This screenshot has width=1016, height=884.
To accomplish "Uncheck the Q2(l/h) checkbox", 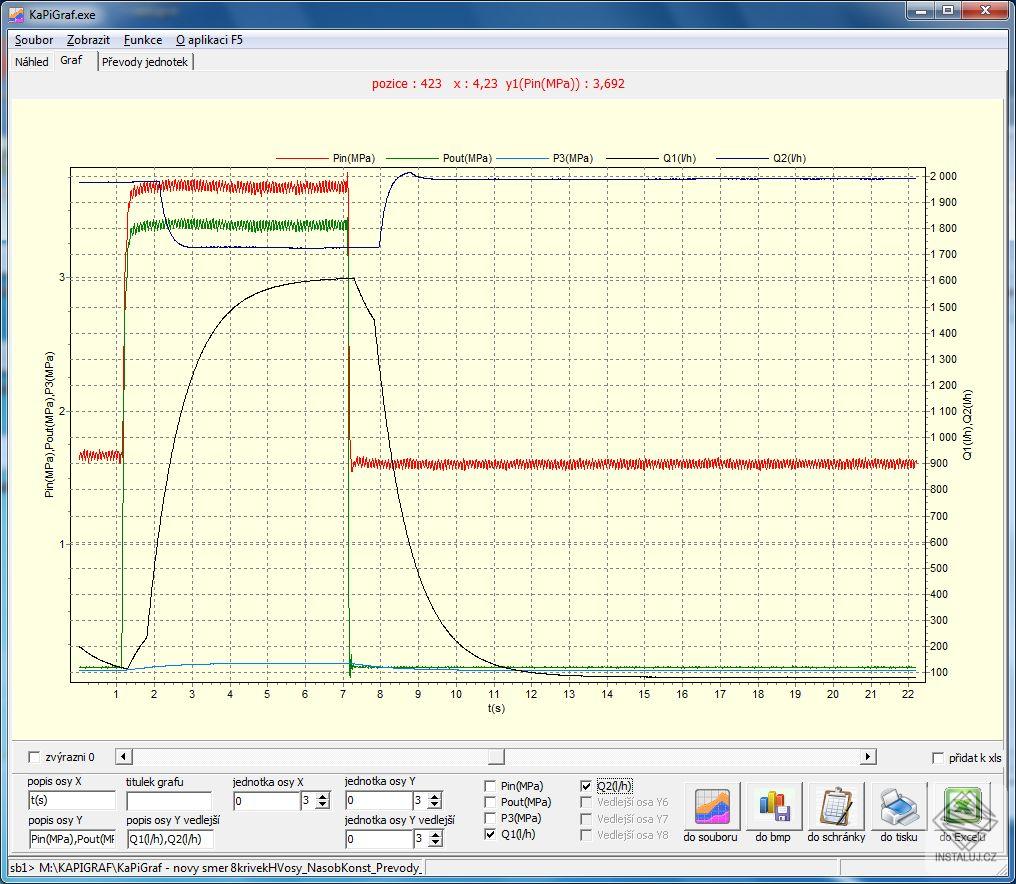I will coord(587,786).
